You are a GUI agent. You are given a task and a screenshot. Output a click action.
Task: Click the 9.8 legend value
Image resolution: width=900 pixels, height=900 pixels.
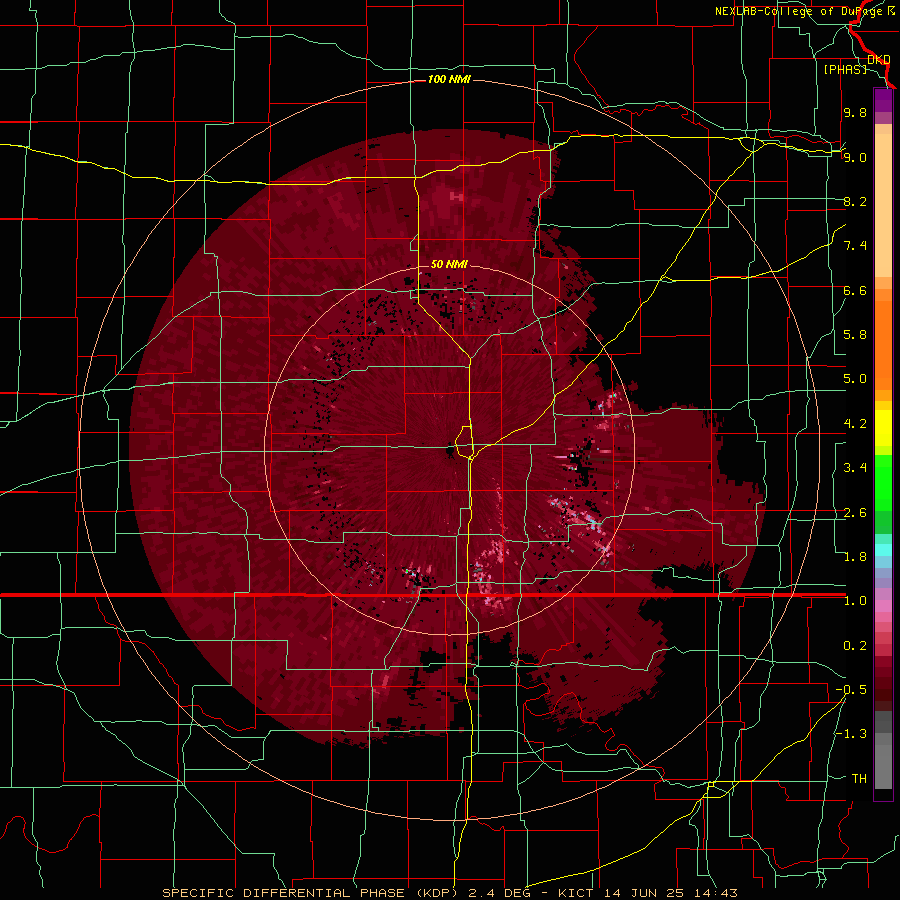pyautogui.click(x=855, y=112)
